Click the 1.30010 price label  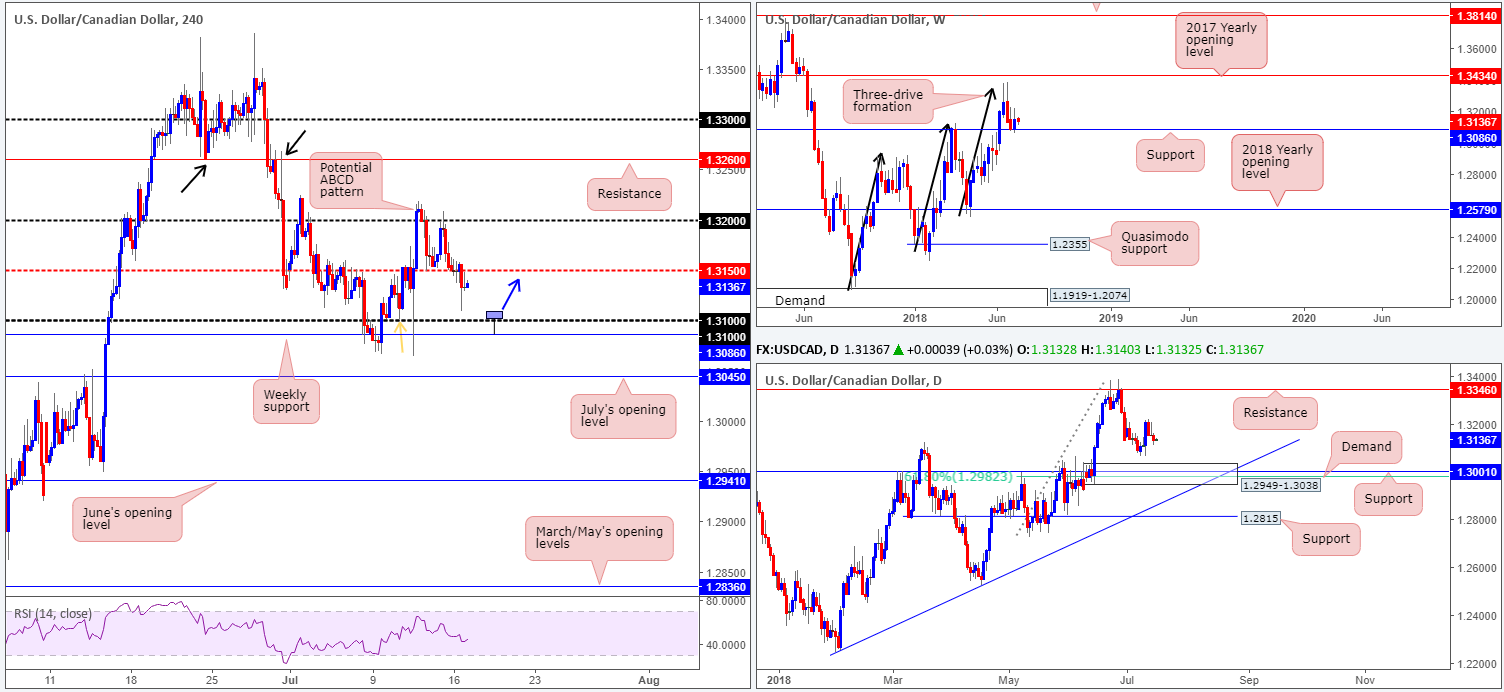1476,471
